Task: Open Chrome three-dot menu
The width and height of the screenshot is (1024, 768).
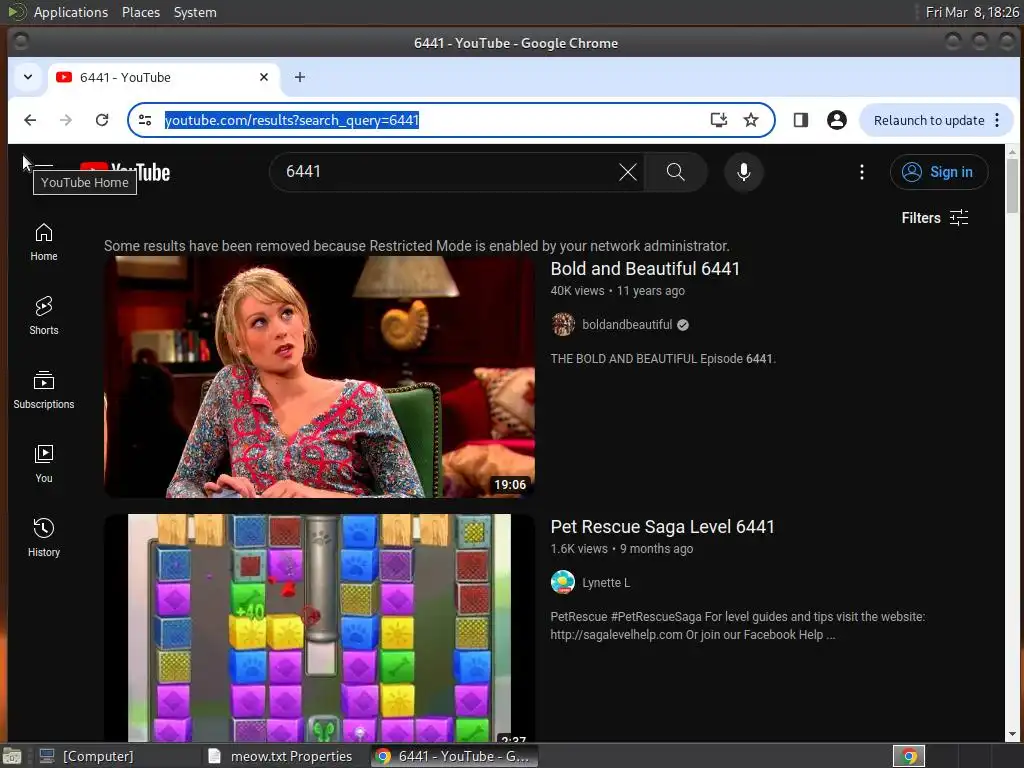Action: tap(997, 120)
